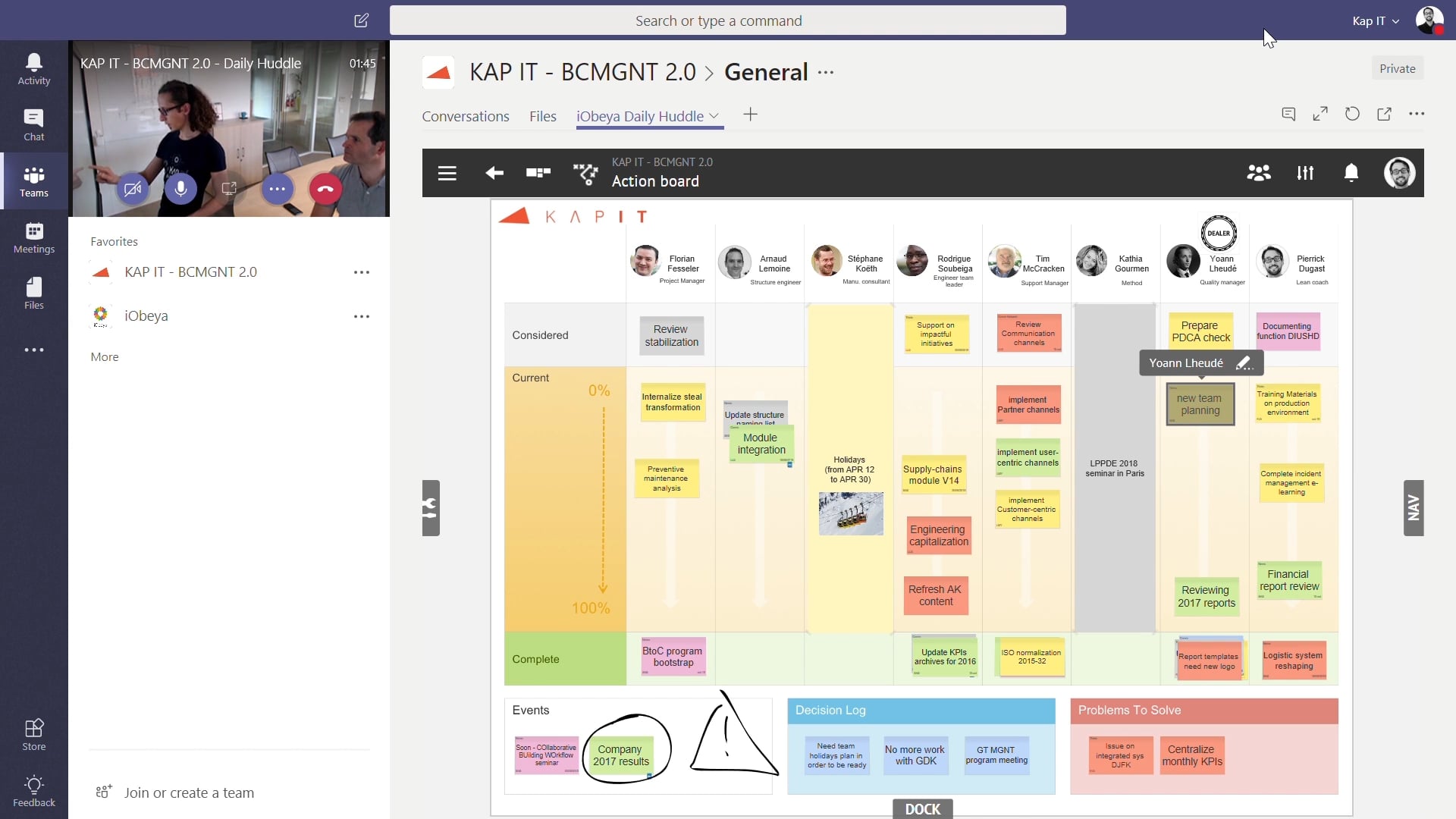Share screen from call controls
This screenshot has width=1456, height=819.
(x=229, y=189)
